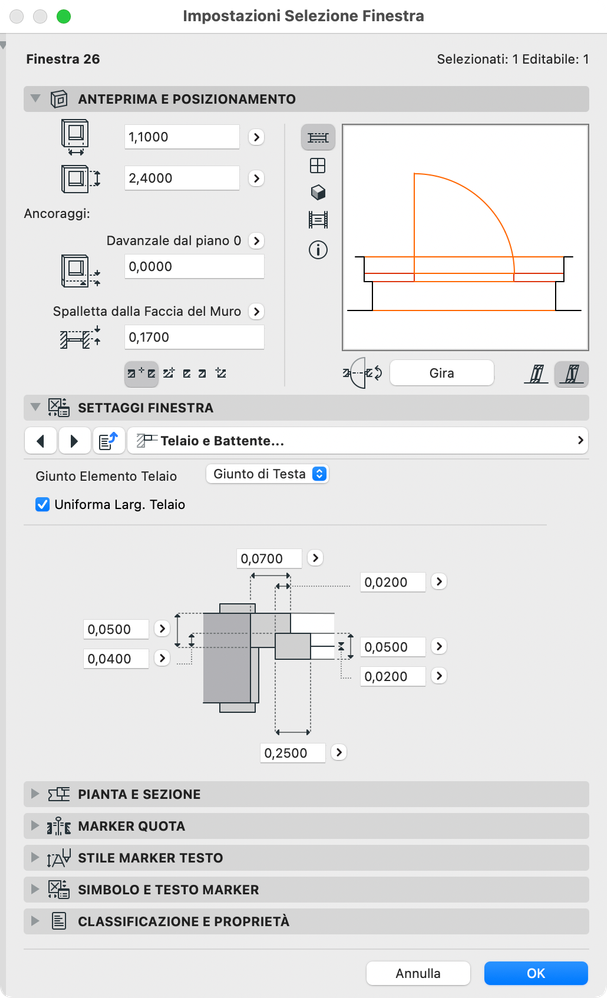Click arrow button next to 0,2500 field

338,752
